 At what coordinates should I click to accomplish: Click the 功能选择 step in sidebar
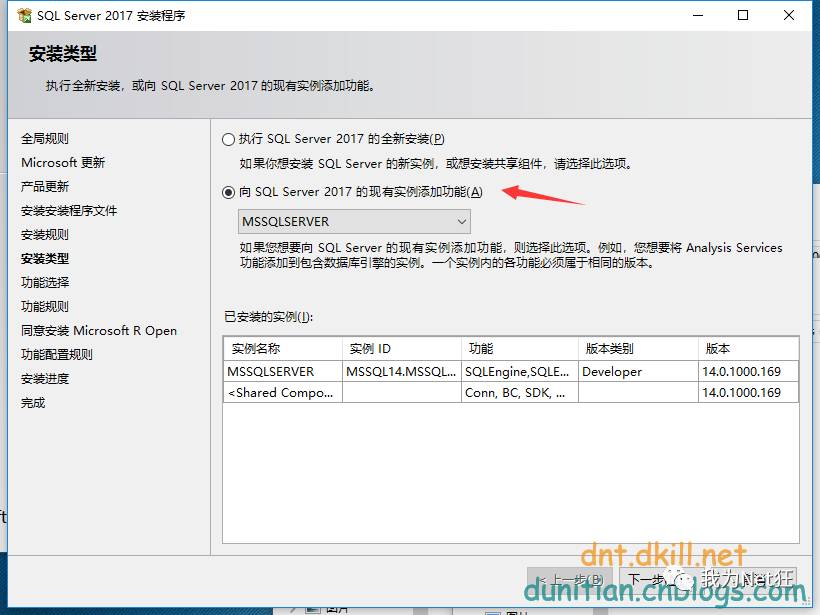coord(44,283)
